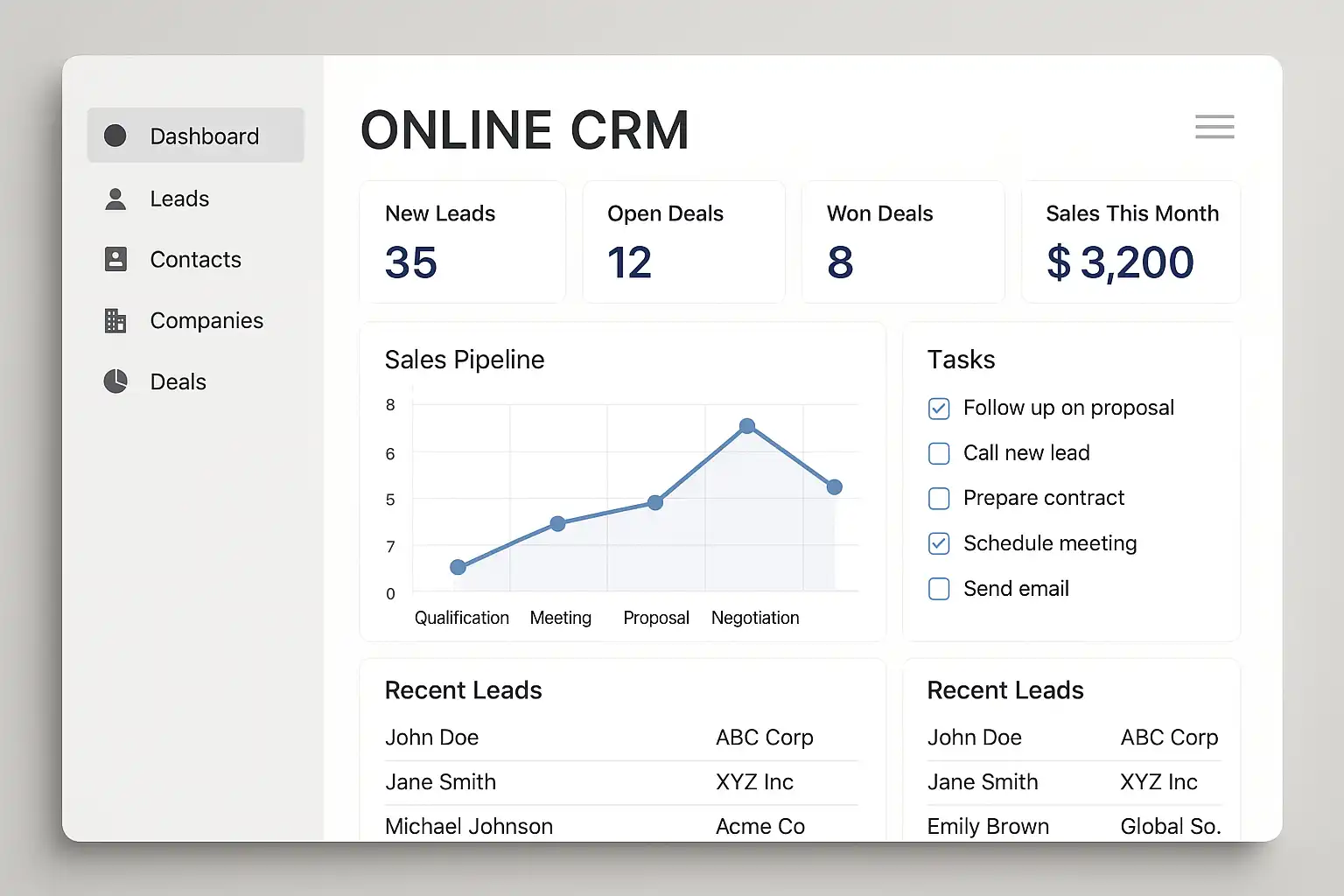
Task: Open the Sales This Month card
Action: tap(1130, 242)
